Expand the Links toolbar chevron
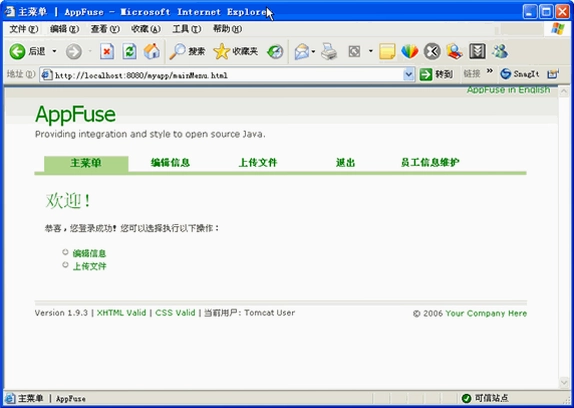The height and width of the screenshot is (408, 574). [x=489, y=71]
